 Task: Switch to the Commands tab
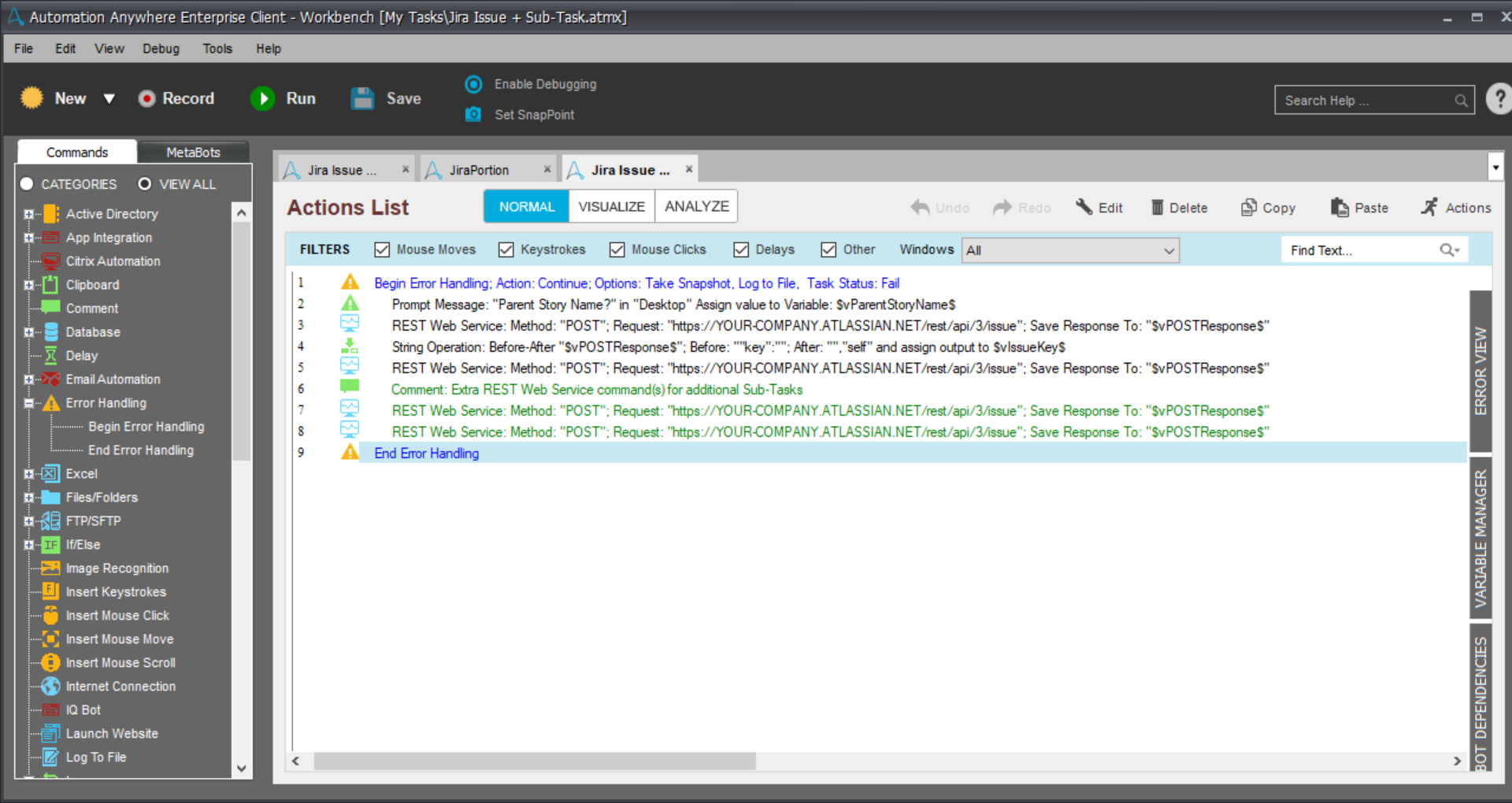point(77,152)
